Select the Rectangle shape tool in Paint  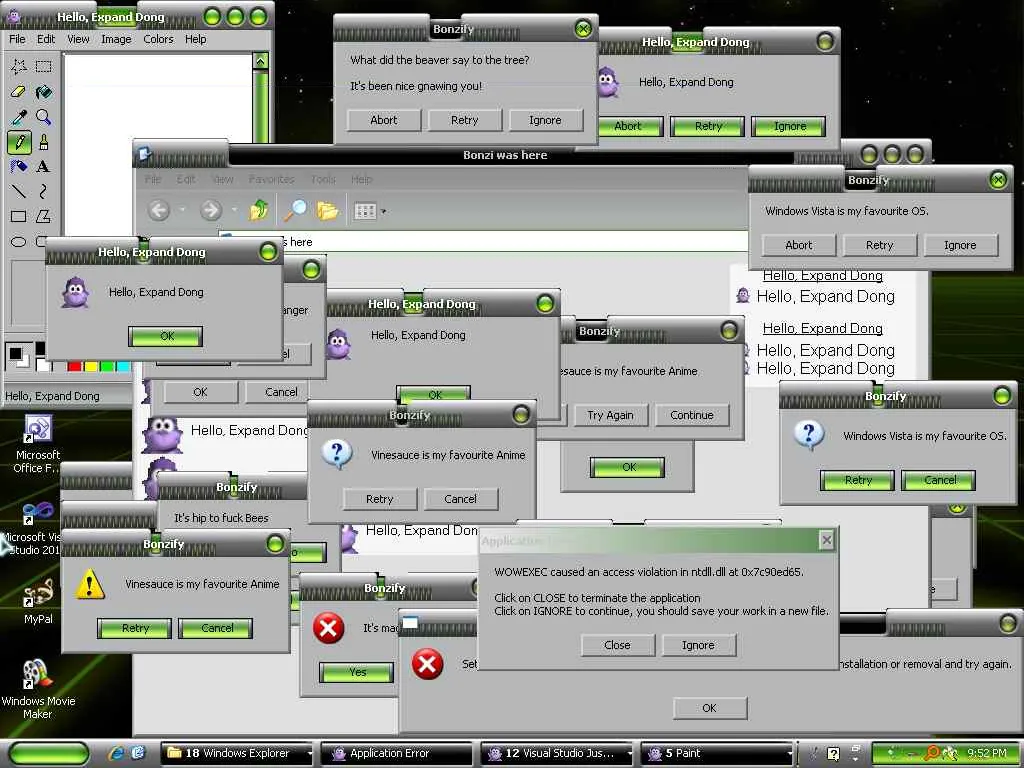click(19, 216)
